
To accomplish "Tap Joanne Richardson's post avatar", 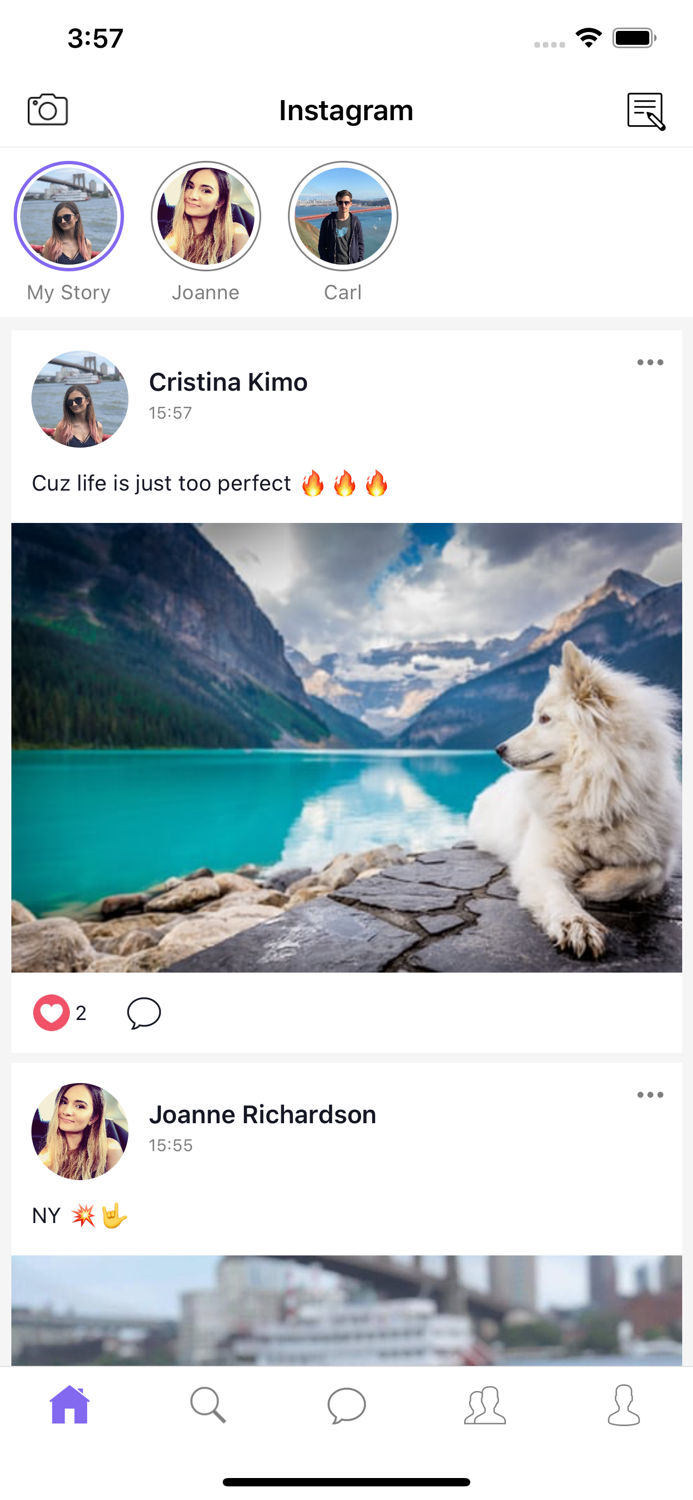I will point(80,1131).
